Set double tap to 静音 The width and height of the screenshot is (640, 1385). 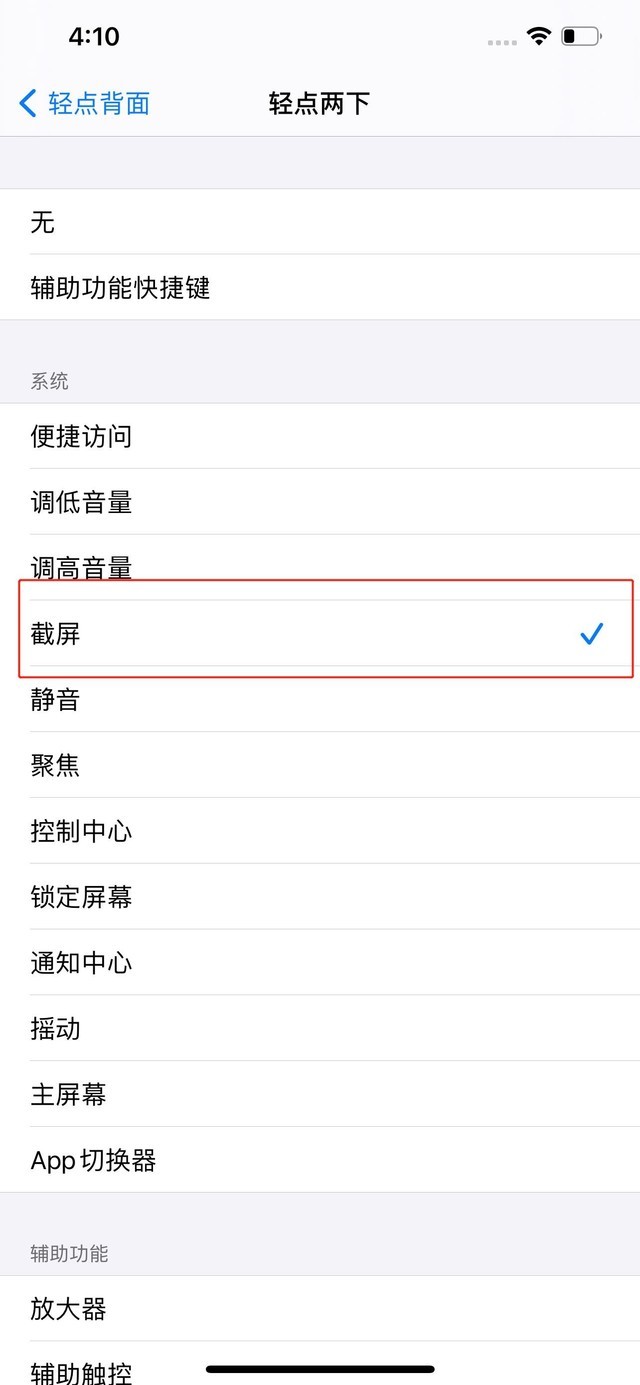coord(320,700)
